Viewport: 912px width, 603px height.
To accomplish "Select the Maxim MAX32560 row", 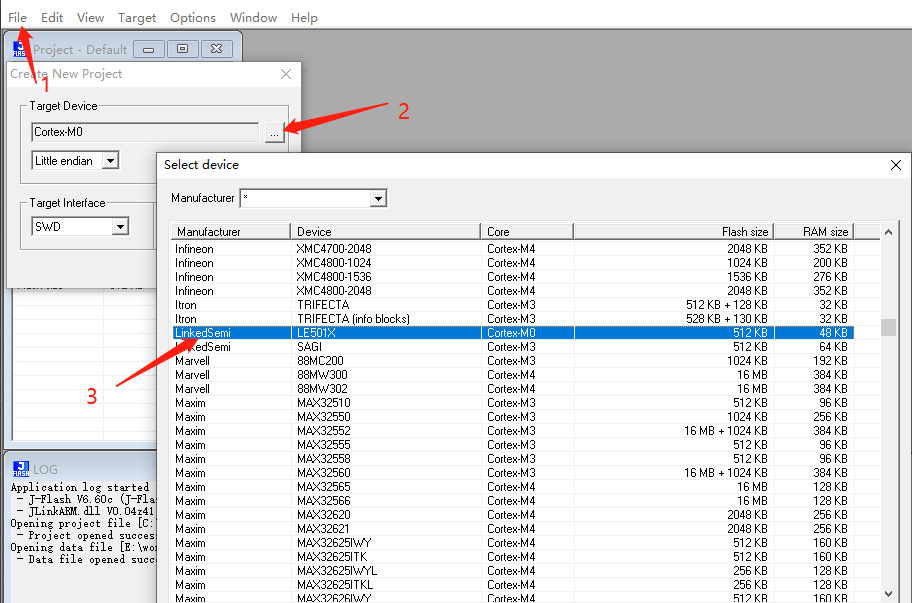I will pyautogui.click(x=514, y=473).
